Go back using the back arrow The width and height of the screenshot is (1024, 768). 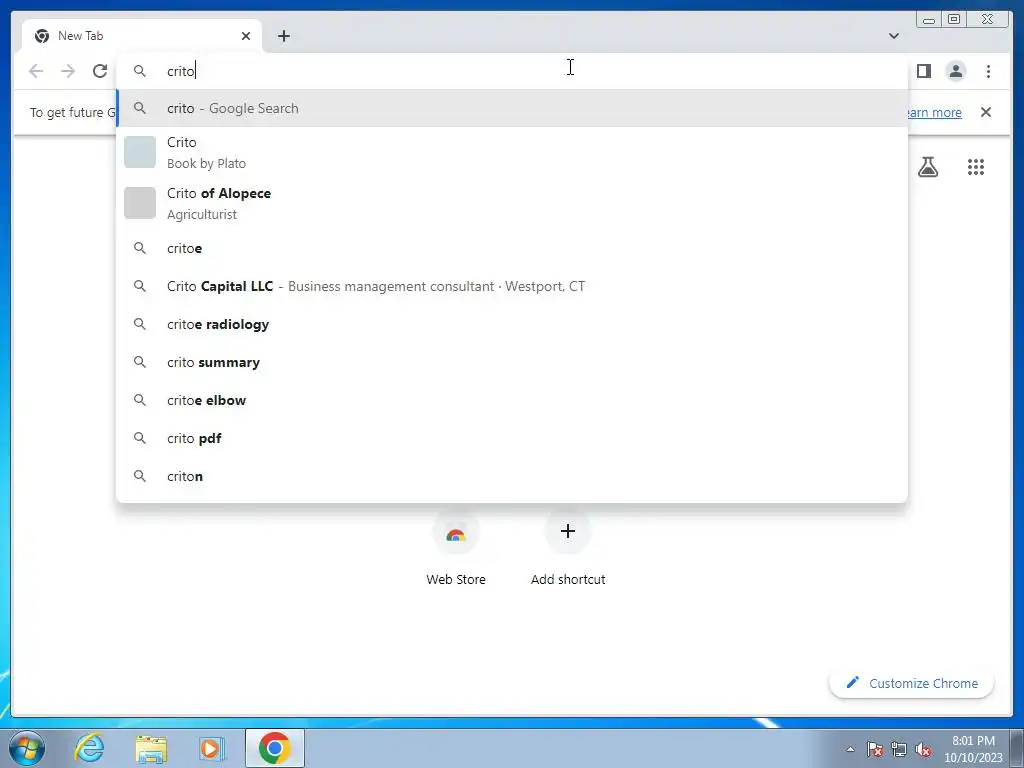pos(36,71)
